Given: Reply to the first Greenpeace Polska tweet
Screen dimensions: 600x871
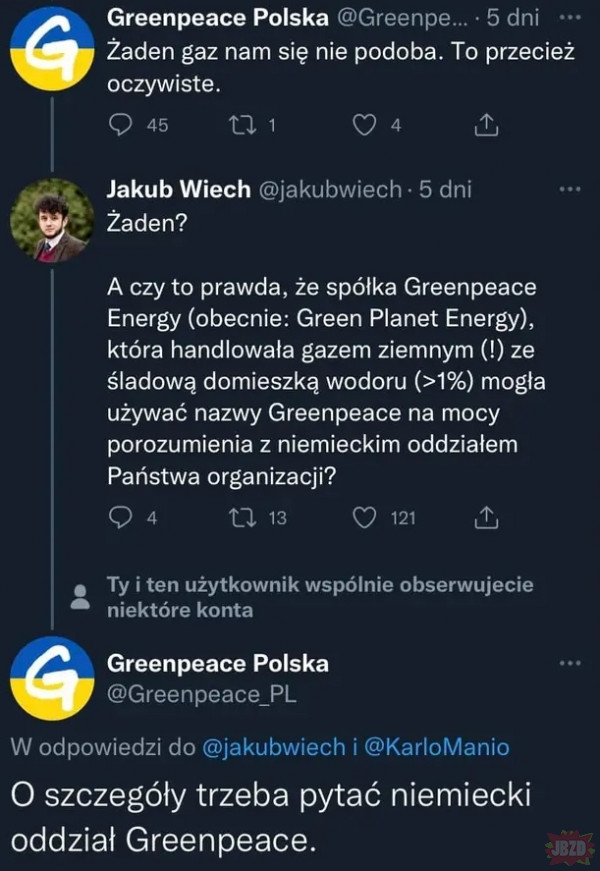Looking at the screenshot, I should coord(120,124).
